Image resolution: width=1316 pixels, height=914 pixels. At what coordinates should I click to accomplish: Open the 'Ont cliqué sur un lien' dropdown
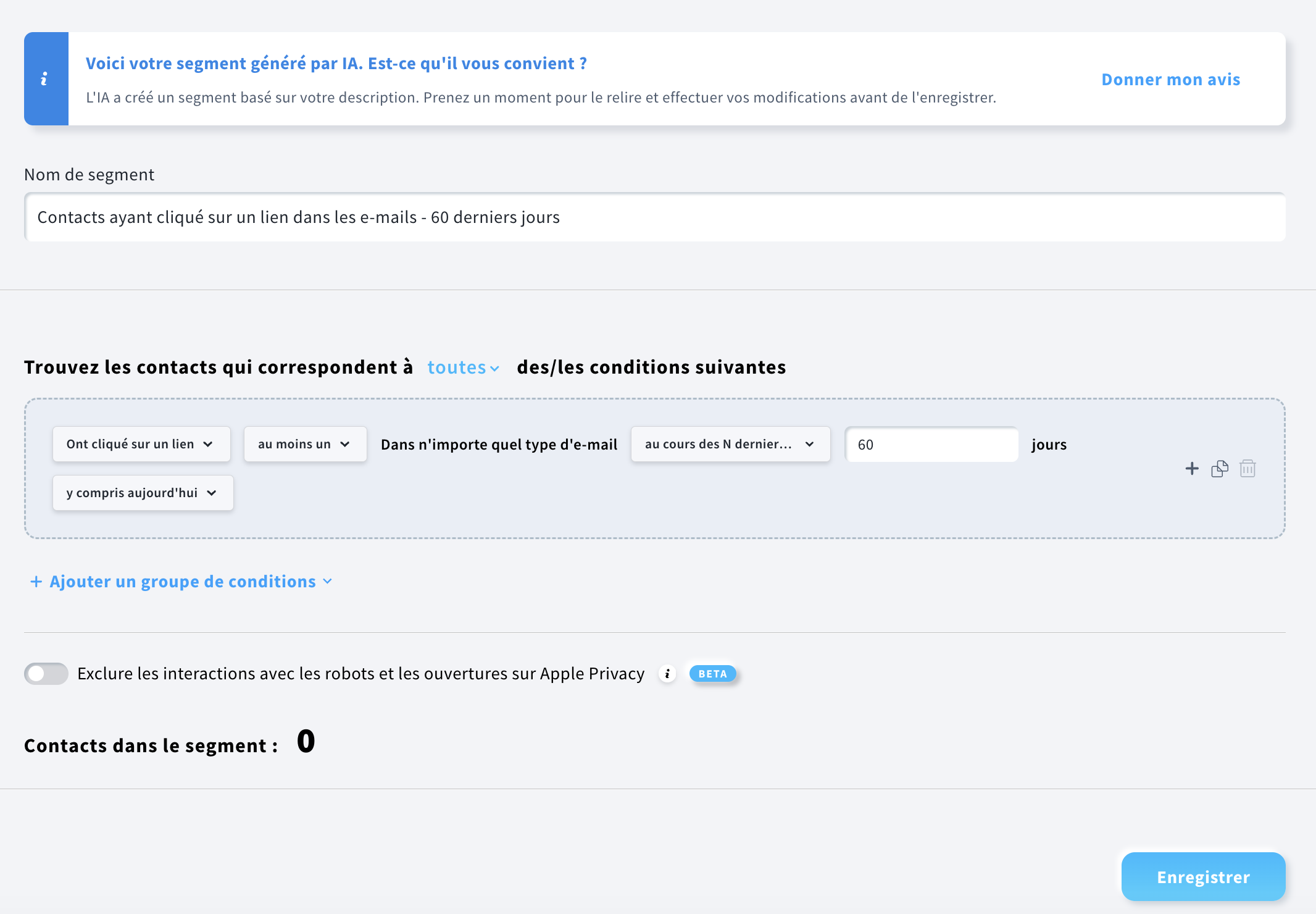(x=141, y=444)
